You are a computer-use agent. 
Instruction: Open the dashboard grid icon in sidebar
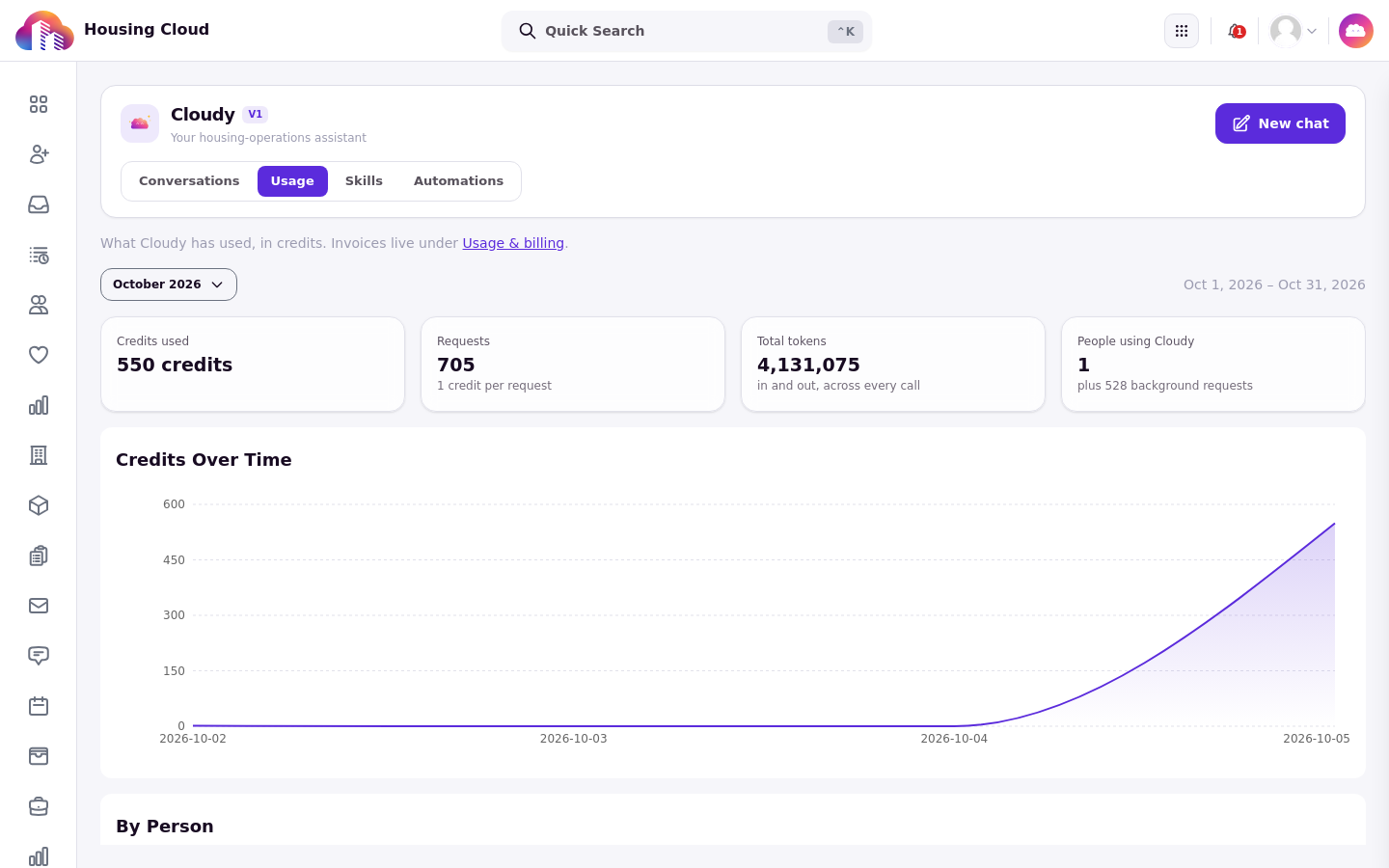(39, 104)
